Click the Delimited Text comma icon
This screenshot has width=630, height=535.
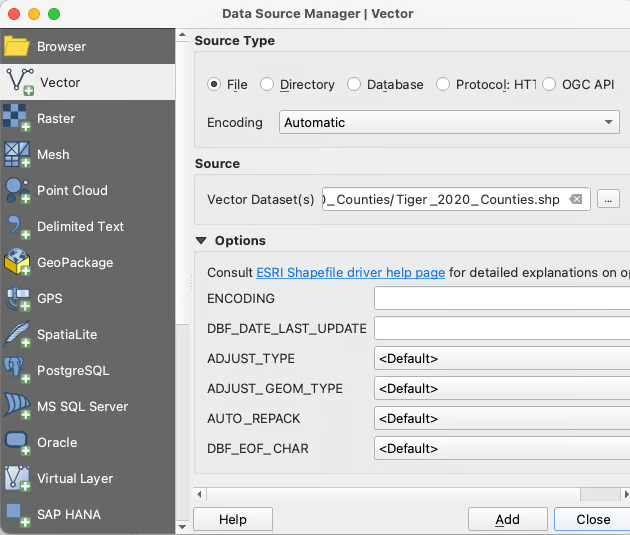pos(18,227)
